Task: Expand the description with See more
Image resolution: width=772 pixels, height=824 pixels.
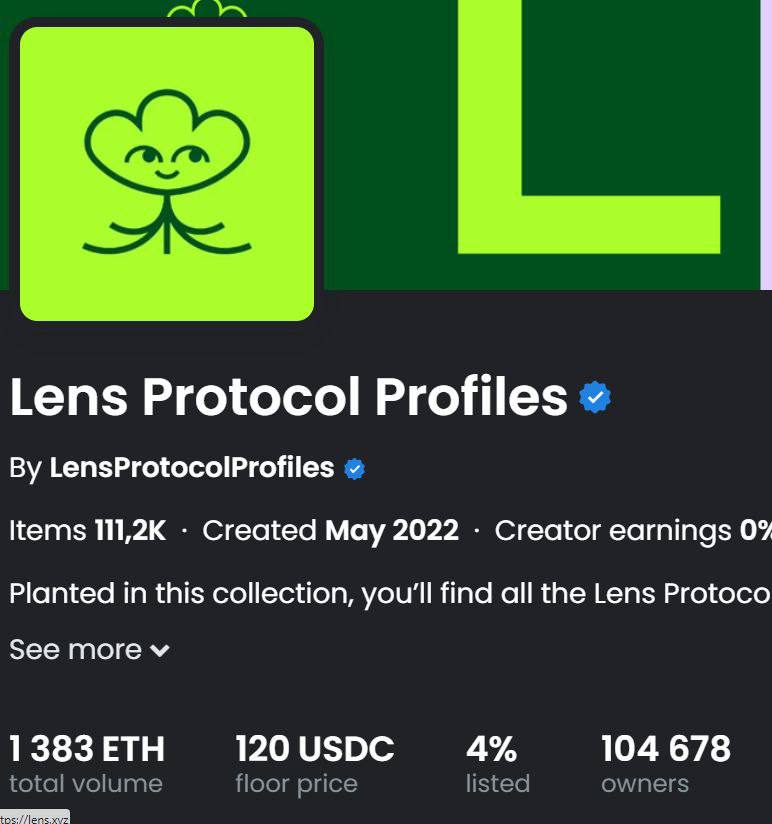Action: (76, 650)
